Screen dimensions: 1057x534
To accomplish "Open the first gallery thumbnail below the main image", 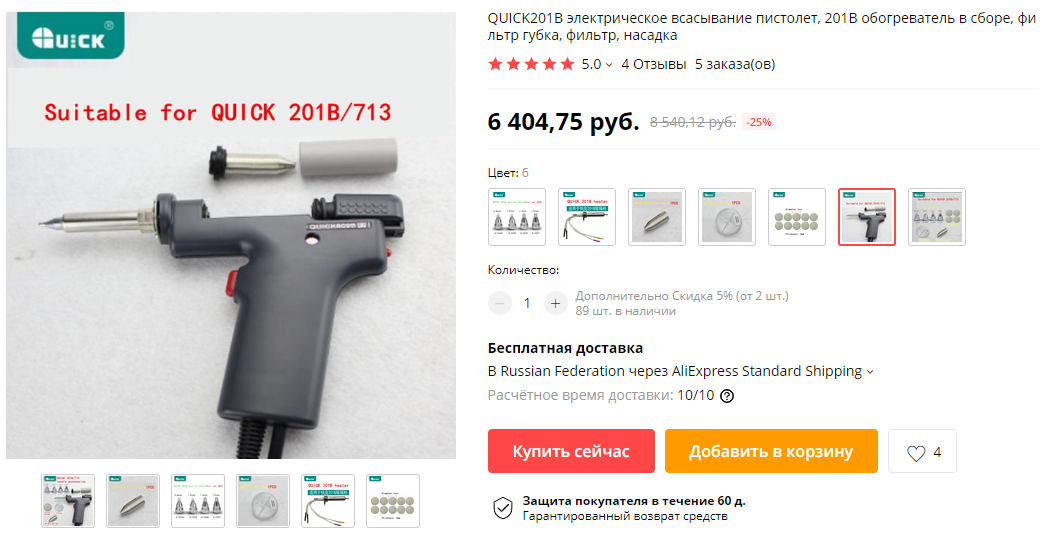I will 68,501.
